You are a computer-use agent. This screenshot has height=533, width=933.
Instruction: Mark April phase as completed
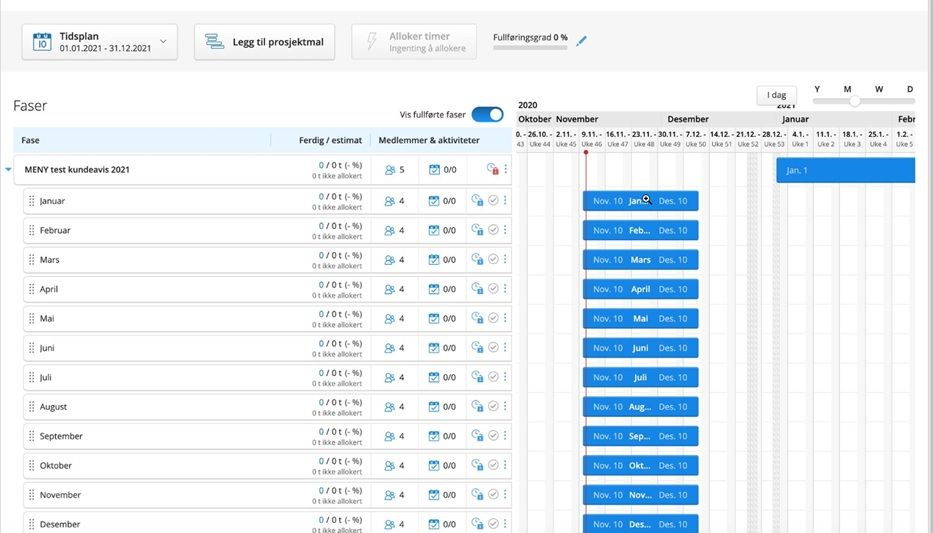pyautogui.click(x=493, y=289)
